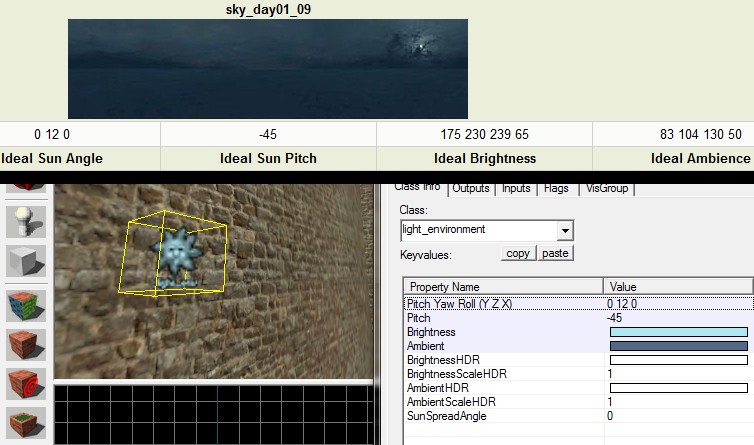
Task: Click the sky_day01_09 skybox preview image
Action: (x=268, y=69)
